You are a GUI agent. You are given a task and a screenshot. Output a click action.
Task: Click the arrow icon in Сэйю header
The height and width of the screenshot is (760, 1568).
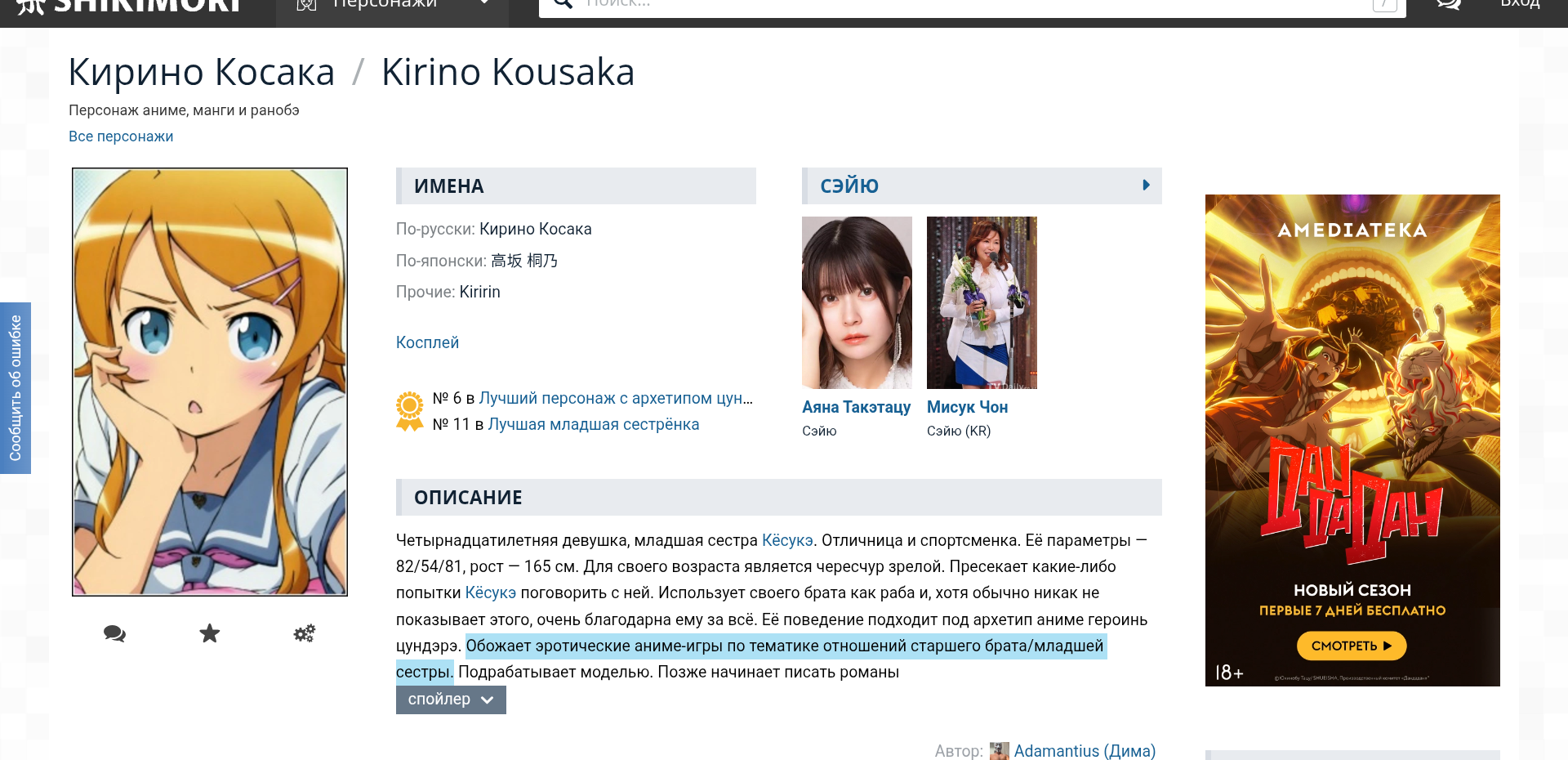pos(1146,186)
